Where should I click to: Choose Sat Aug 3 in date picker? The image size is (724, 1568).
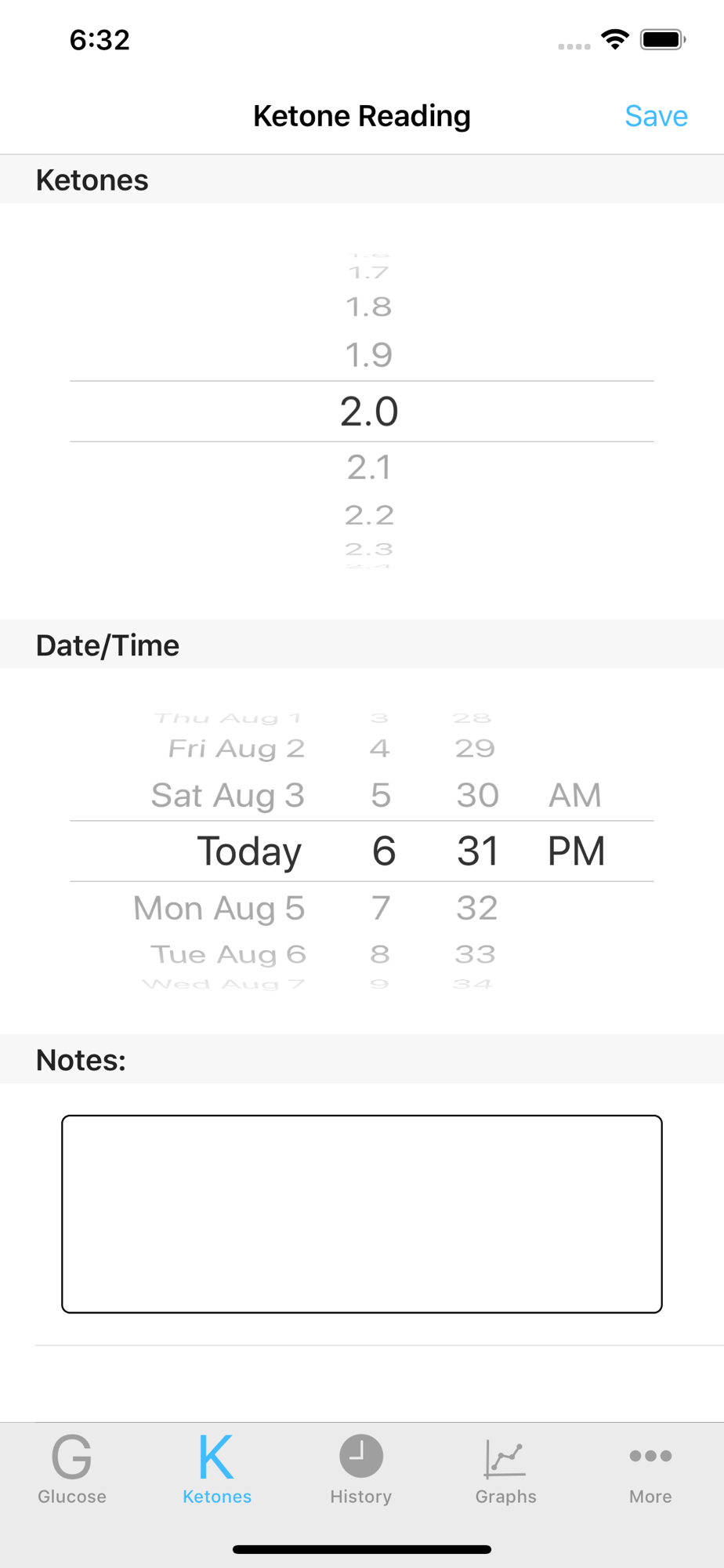click(x=227, y=796)
